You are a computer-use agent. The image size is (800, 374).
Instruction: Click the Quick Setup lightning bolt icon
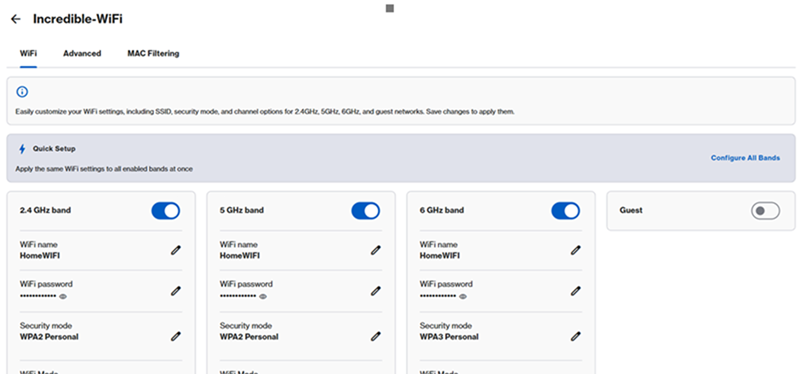pyautogui.click(x=22, y=149)
